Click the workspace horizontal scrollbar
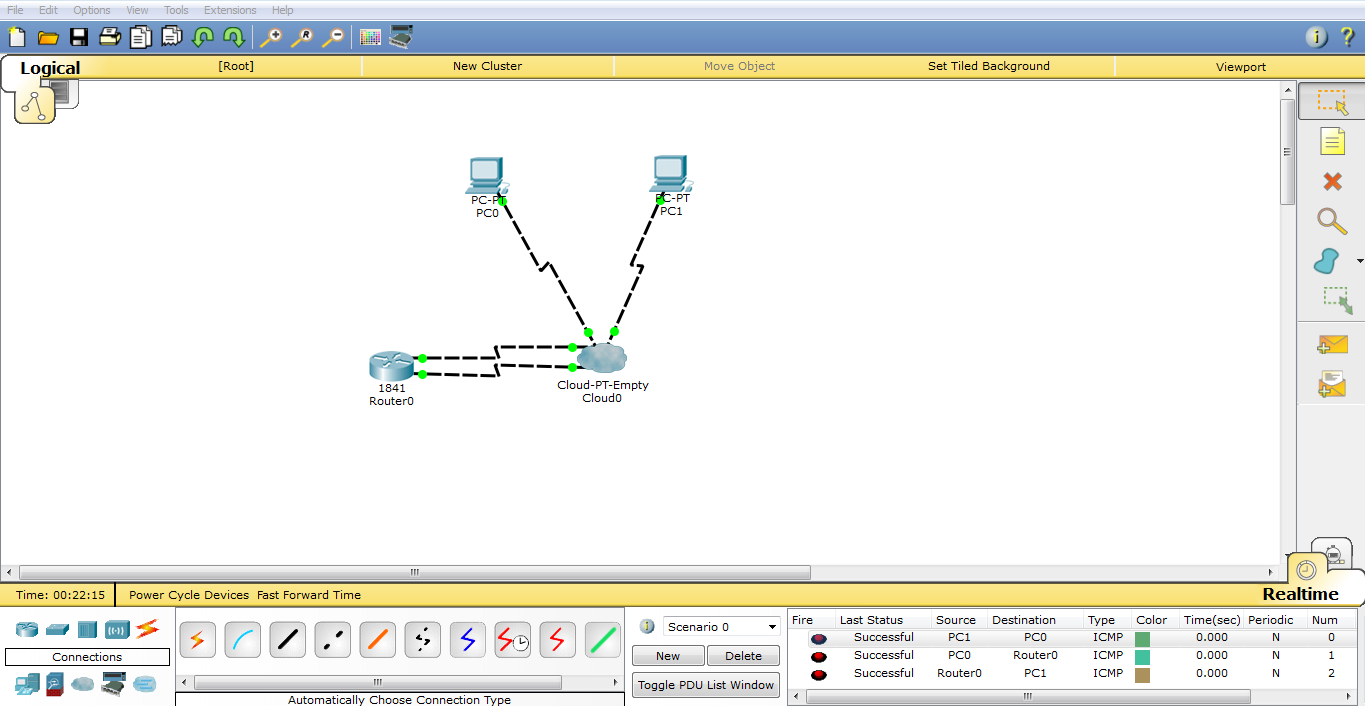 [x=413, y=573]
